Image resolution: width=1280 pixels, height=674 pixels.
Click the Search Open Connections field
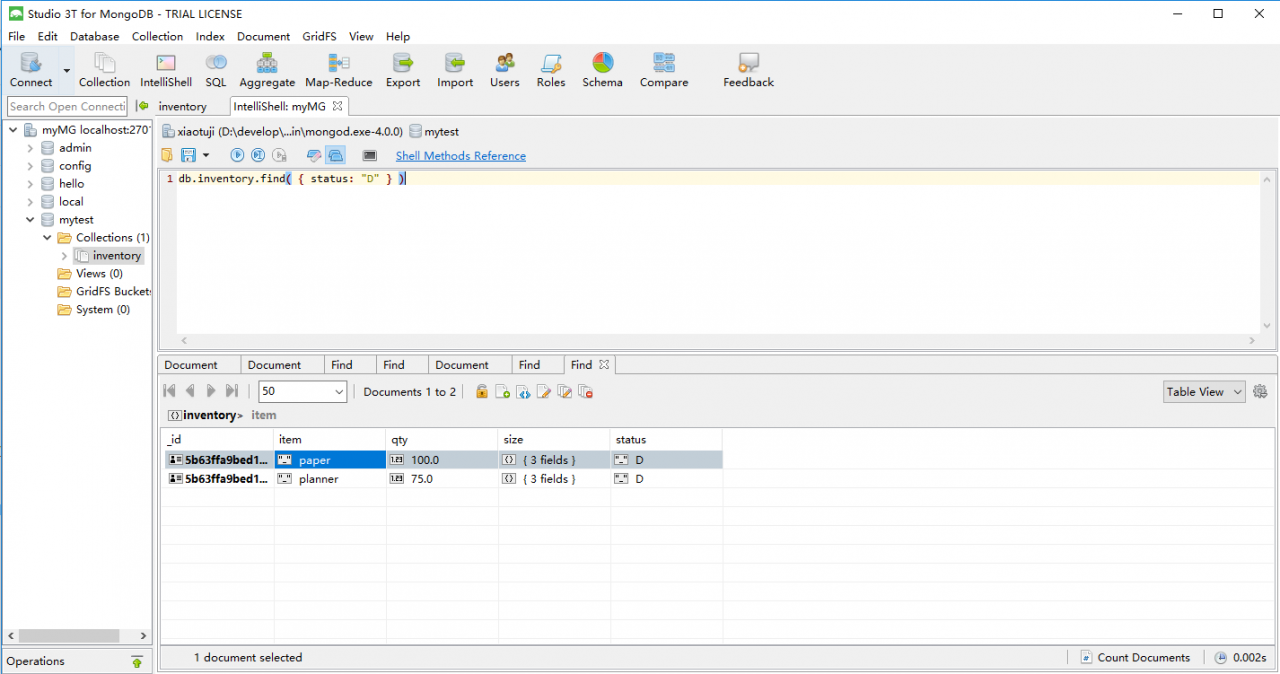tap(67, 106)
